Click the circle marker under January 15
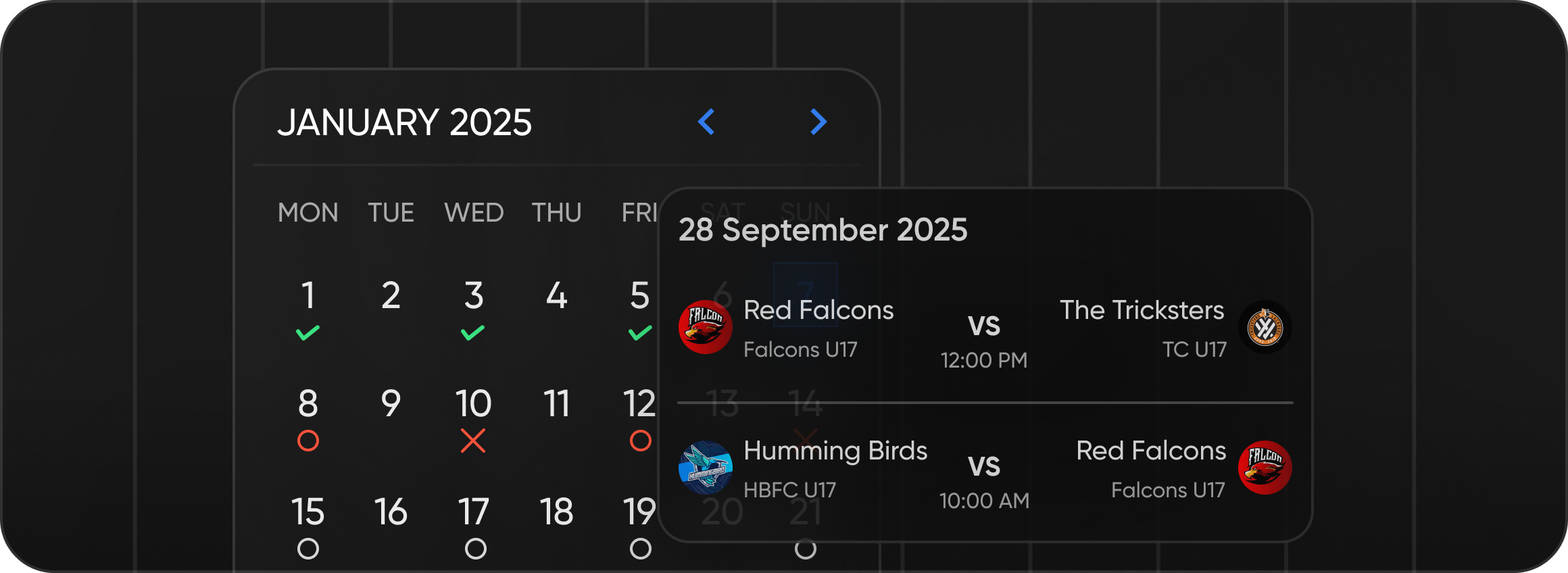The image size is (1568, 573). pyautogui.click(x=308, y=549)
